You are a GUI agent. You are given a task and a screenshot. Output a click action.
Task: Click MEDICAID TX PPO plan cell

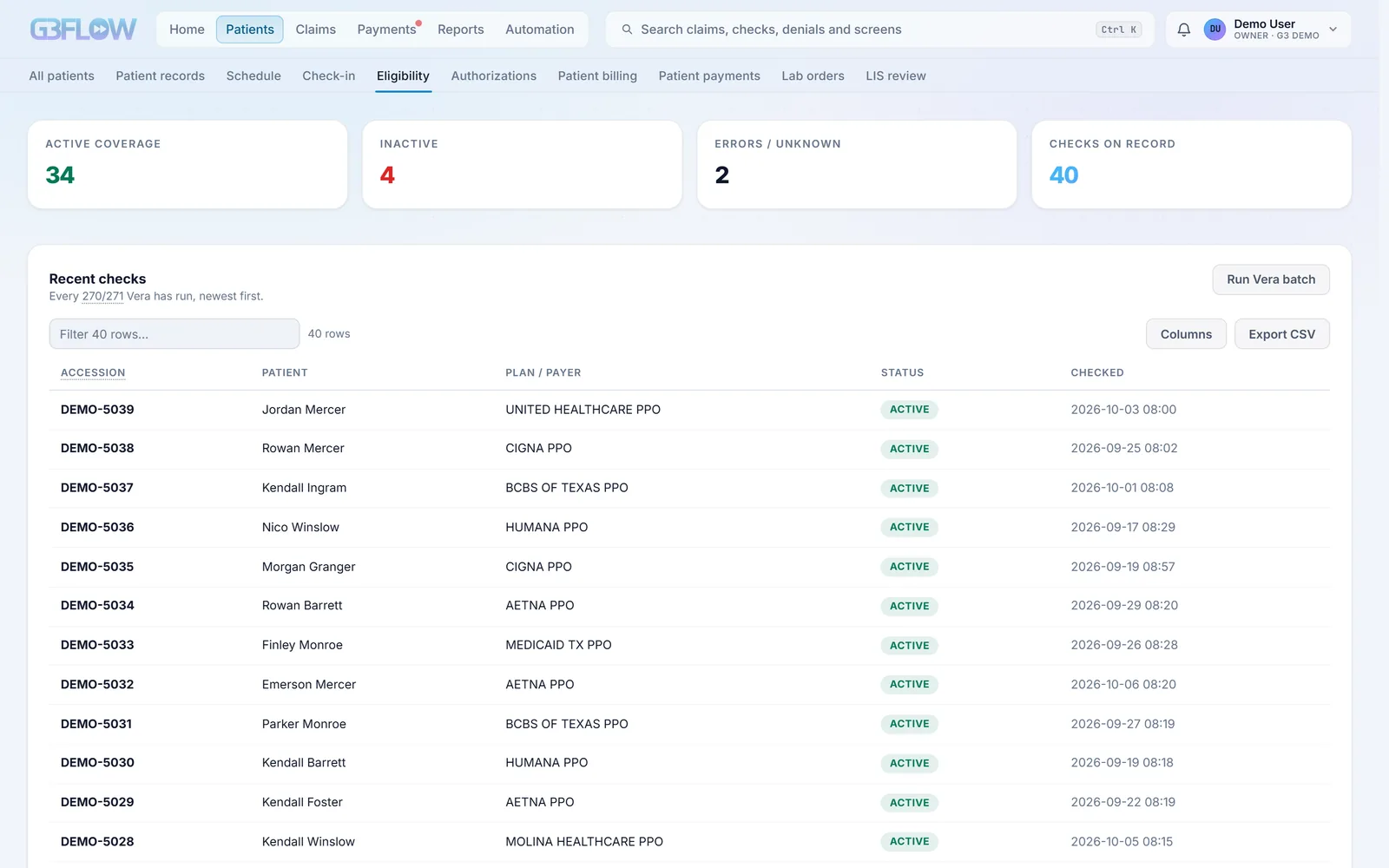pos(558,645)
